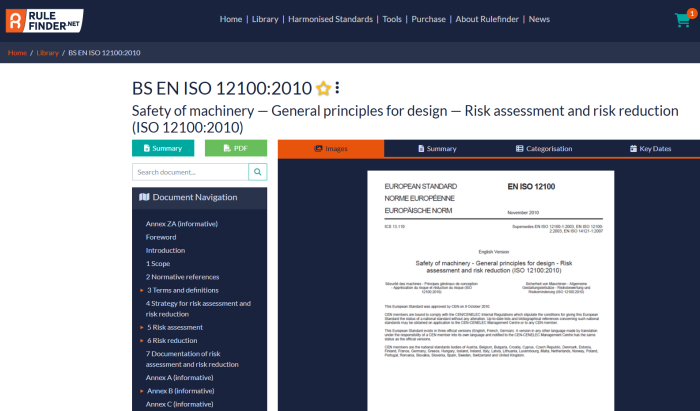
Task: Open the shopping cart icon
Action: click(x=682, y=20)
